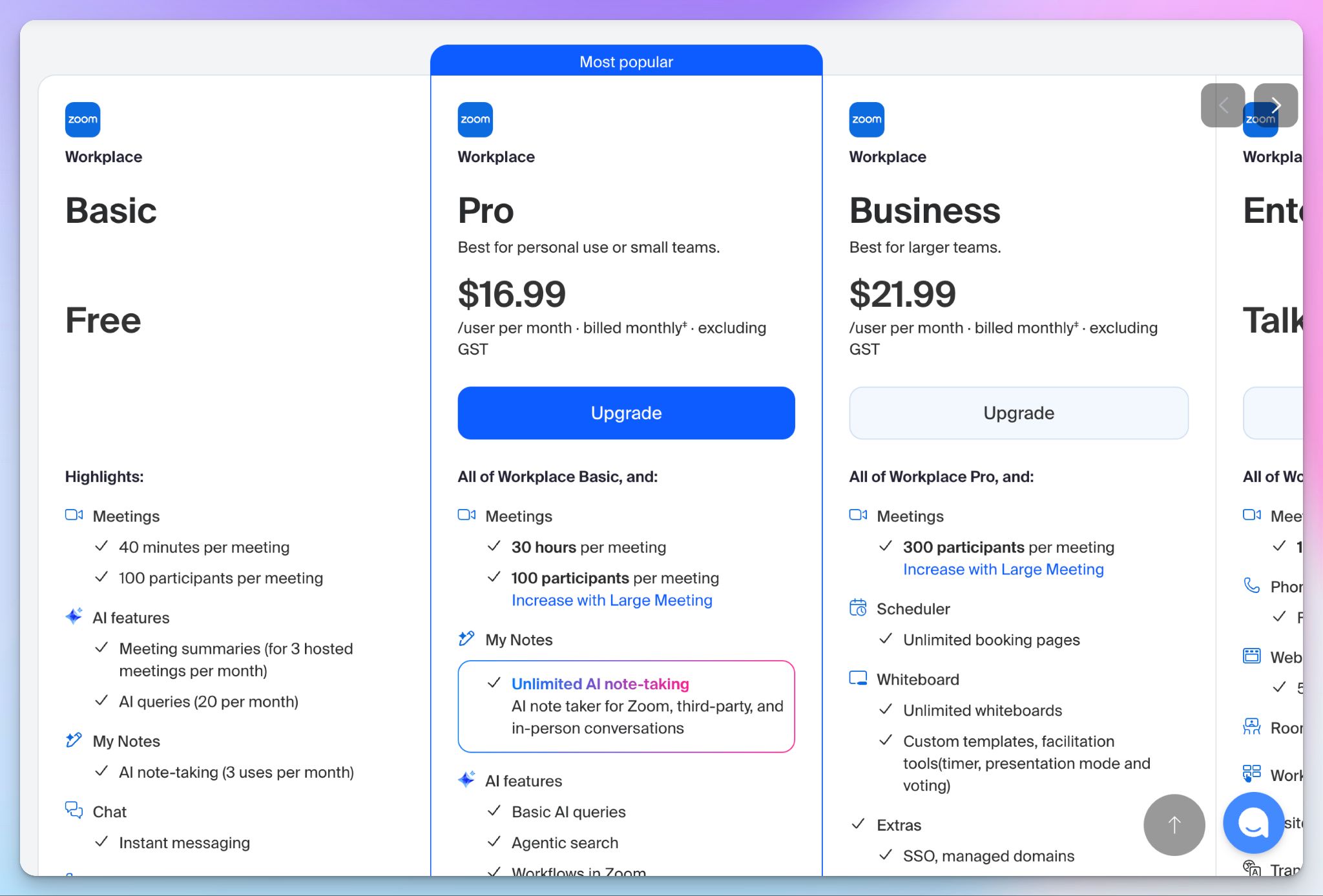Click the My Notes pen icon in Pro plan
This screenshot has height=896, width=1323.
click(467, 638)
